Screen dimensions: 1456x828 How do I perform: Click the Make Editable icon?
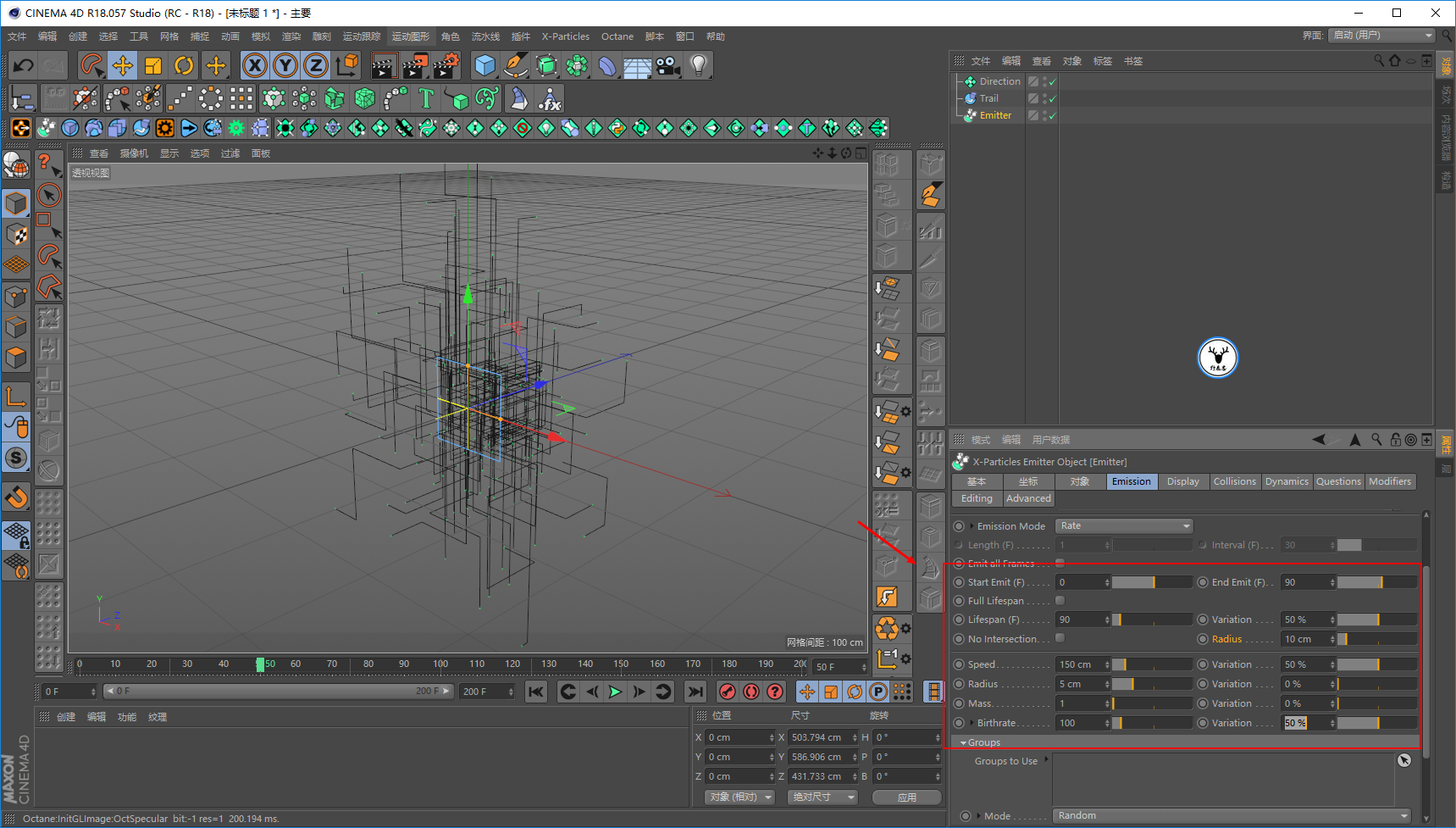point(16,165)
